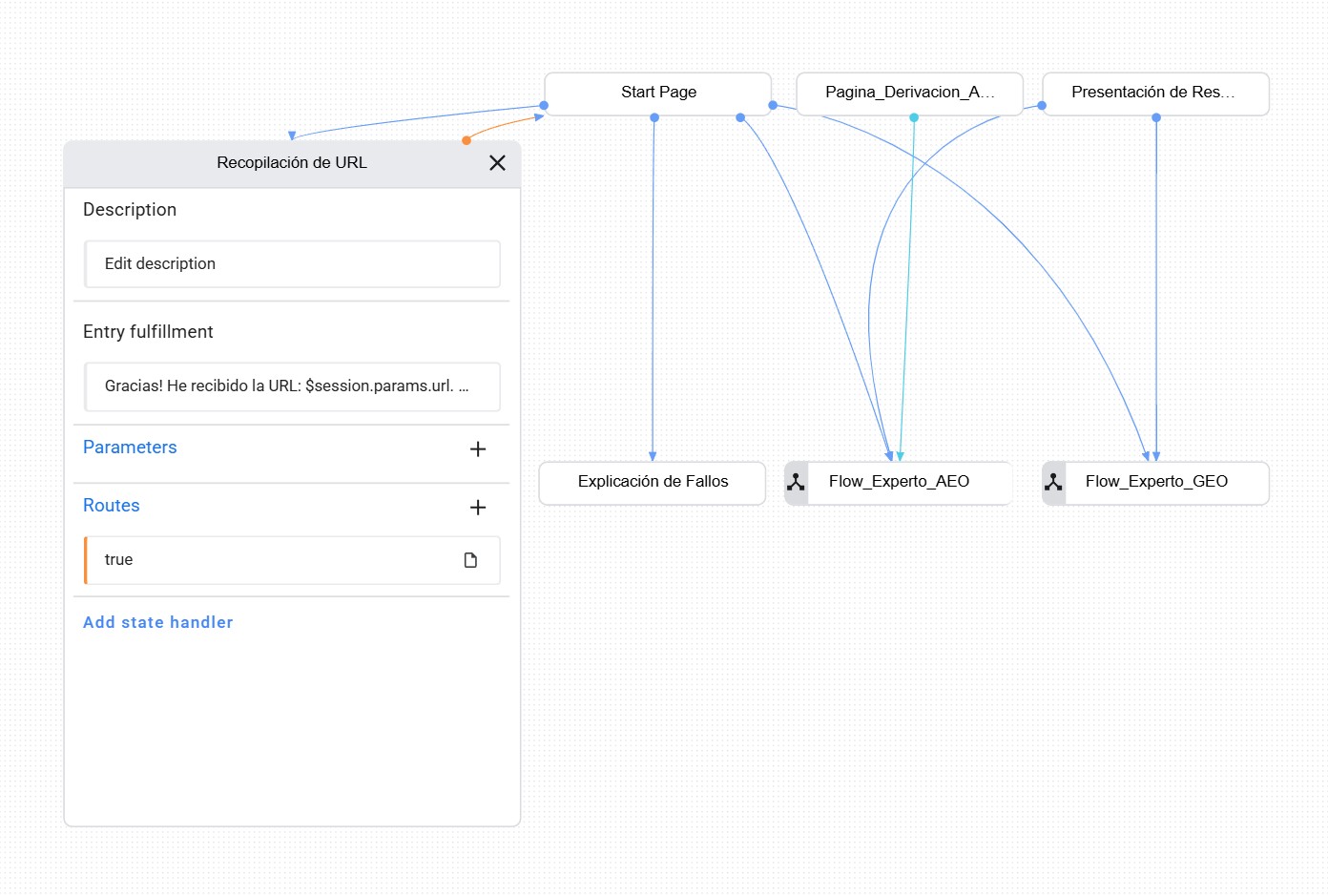This screenshot has height=896, width=1328.
Task: Click Add state handler
Action: click(x=158, y=622)
